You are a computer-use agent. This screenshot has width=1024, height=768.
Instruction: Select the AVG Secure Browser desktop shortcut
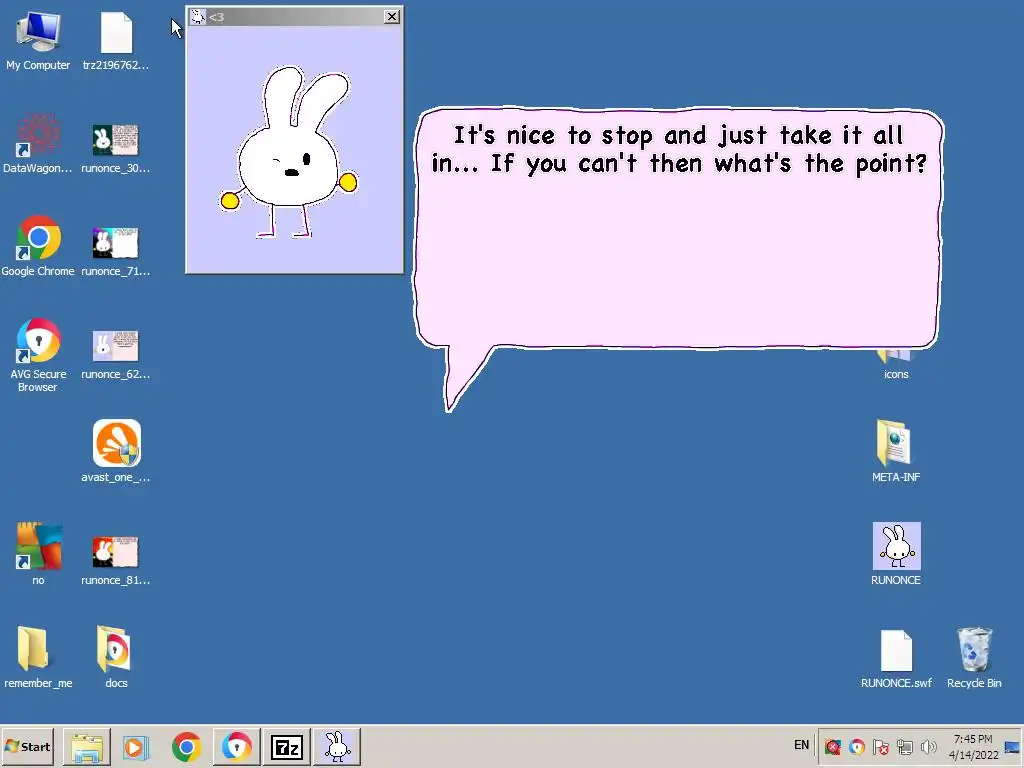[38, 356]
